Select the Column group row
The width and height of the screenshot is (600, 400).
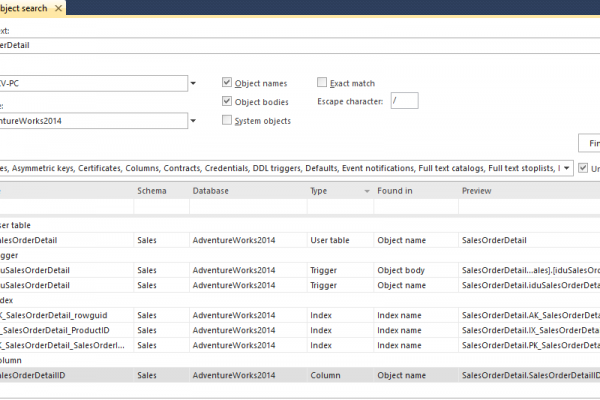tap(300, 360)
